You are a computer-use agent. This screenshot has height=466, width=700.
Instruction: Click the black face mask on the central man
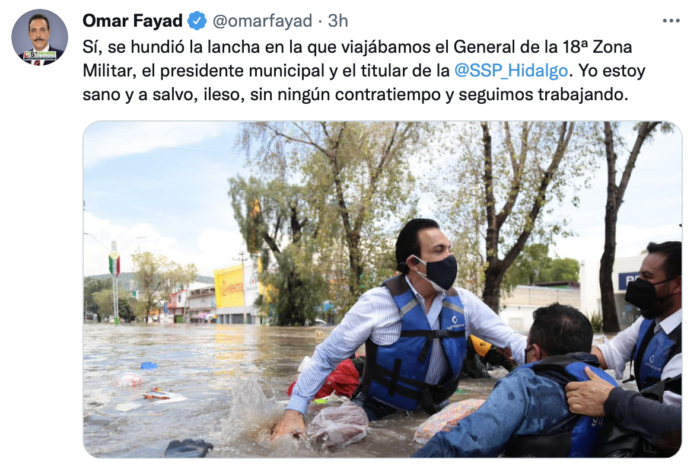(440, 272)
